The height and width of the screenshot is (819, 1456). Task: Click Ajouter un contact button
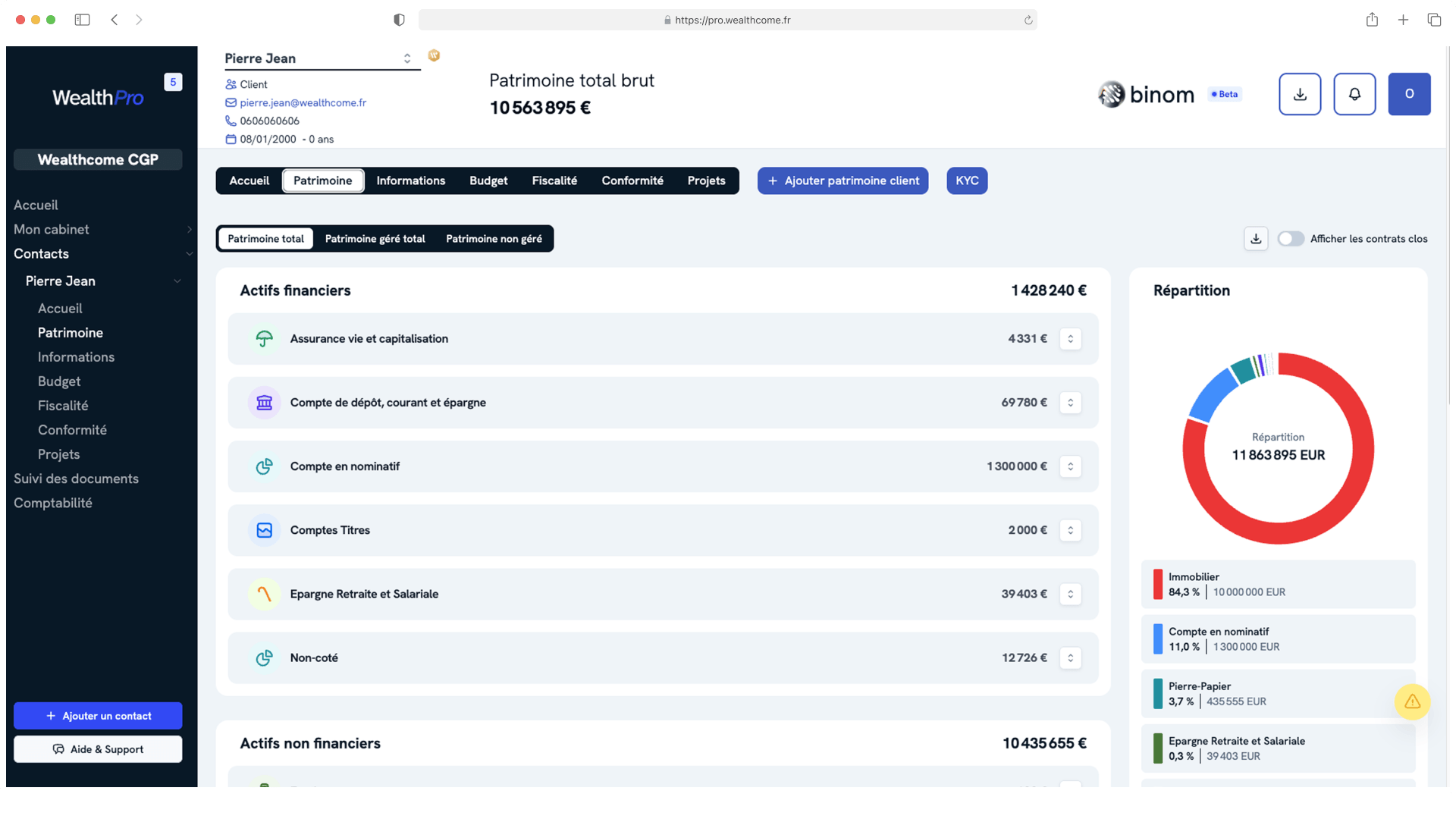coord(98,716)
